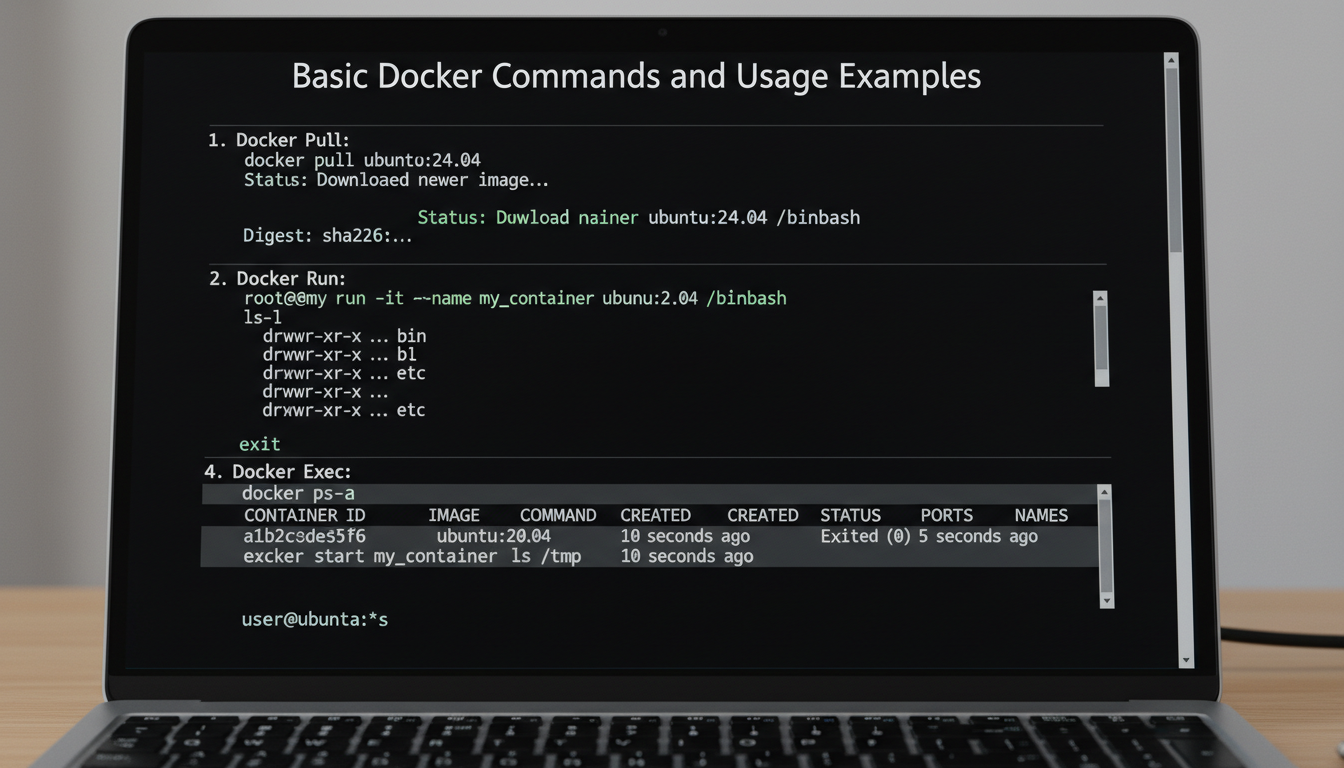Click the 'Digest: sha226:...' line
Screen dimensions: 1344x768
[x=328, y=236]
